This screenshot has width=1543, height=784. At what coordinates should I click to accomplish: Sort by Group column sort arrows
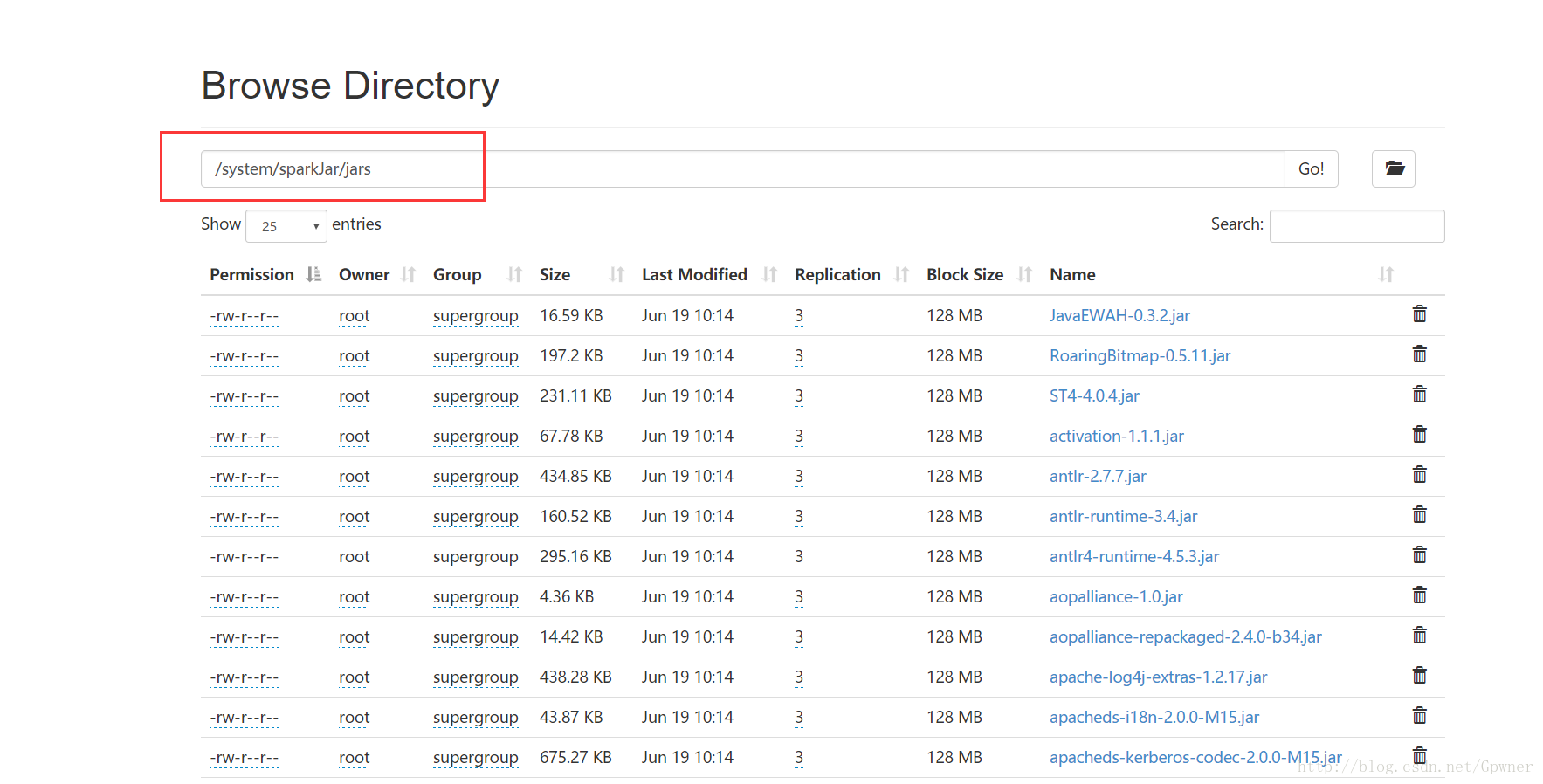(x=514, y=274)
